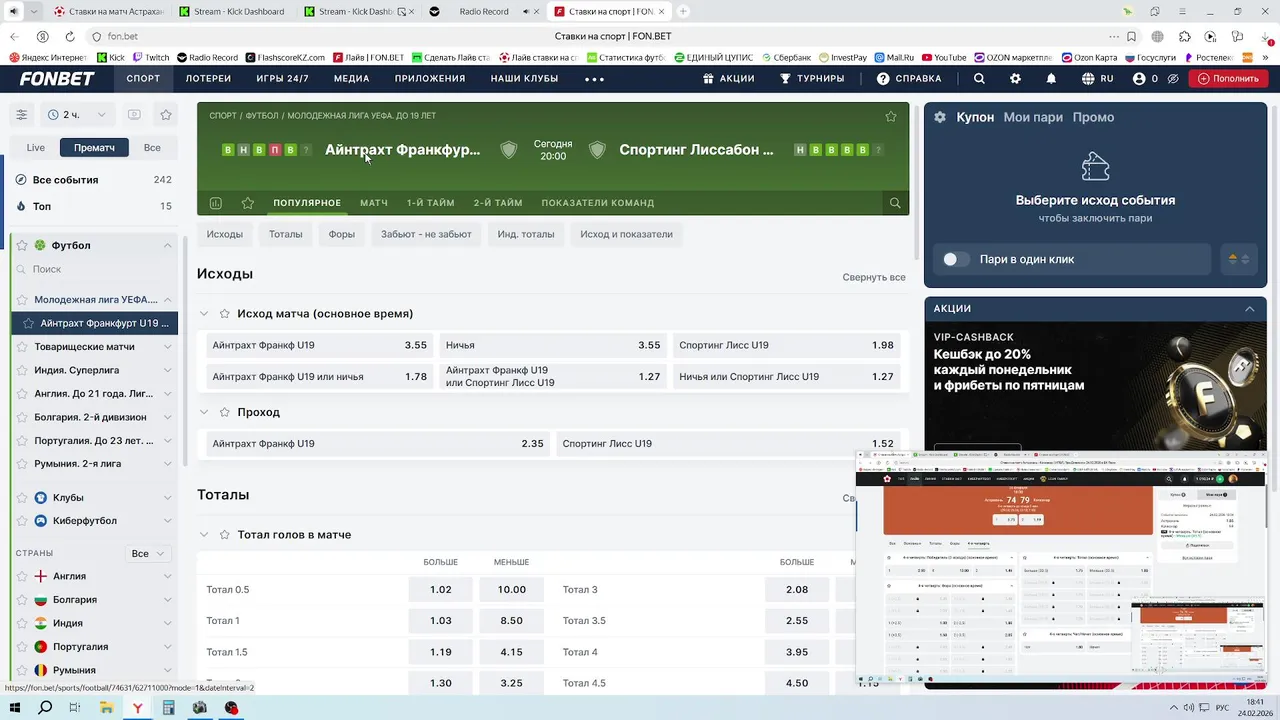Image resolution: width=1280 pixels, height=720 pixels.
Task: Open Windows Start menu
Action: point(14,708)
